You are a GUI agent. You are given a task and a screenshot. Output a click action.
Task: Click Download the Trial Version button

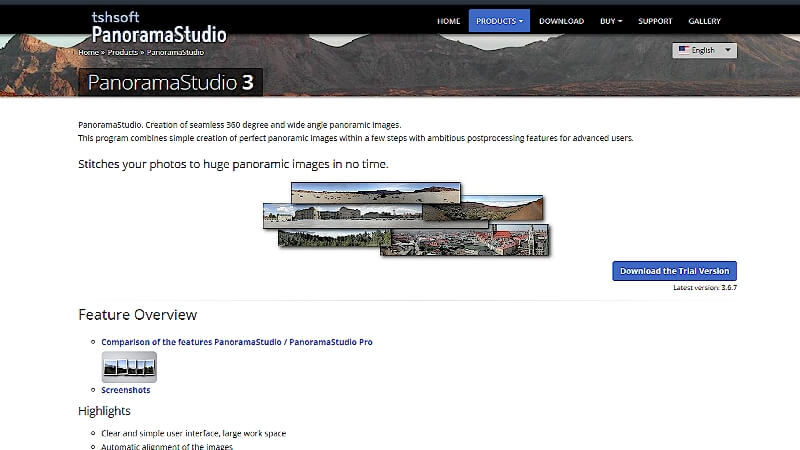(x=674, y=271)
